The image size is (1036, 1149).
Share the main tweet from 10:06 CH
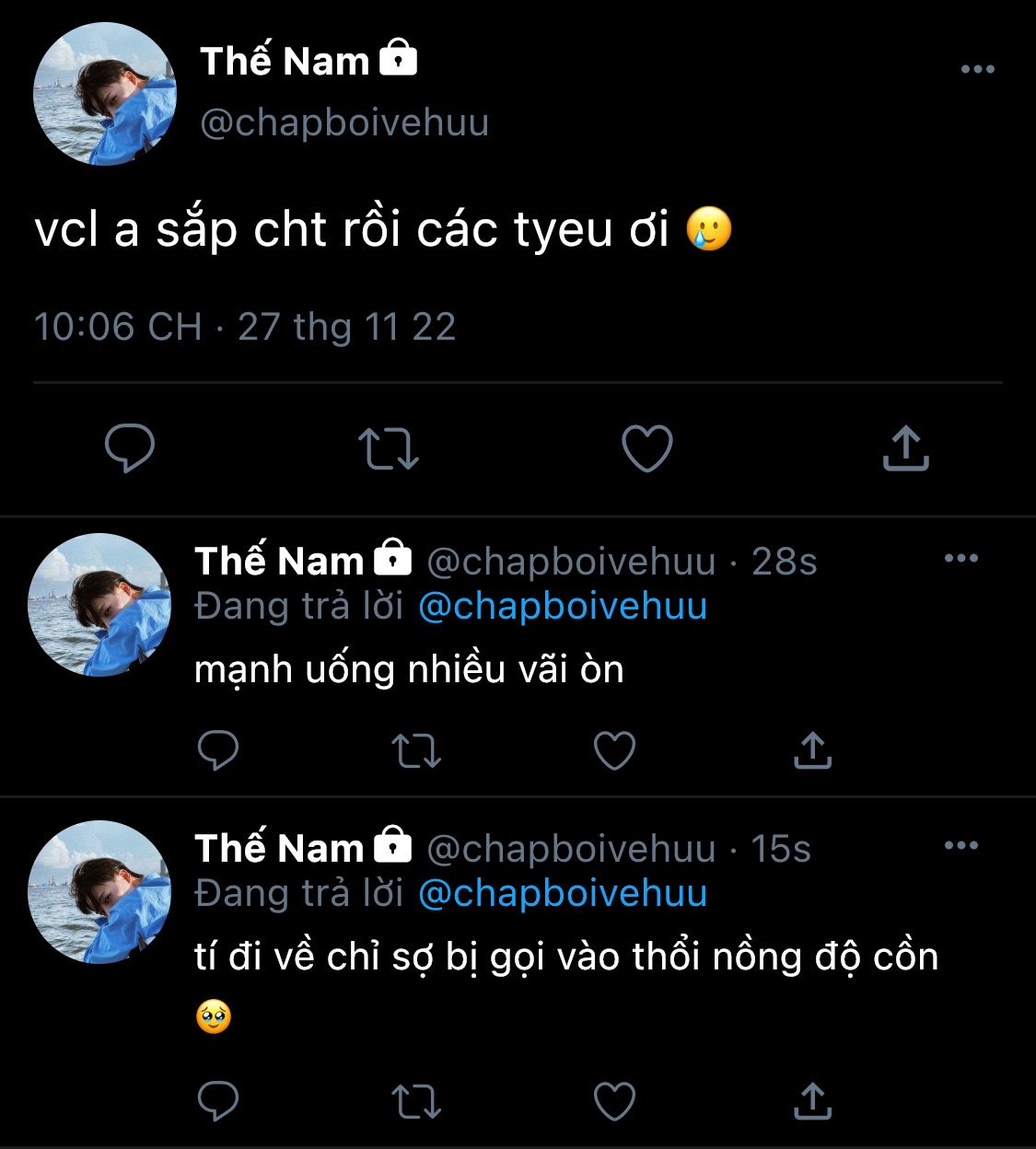point(906,448)
